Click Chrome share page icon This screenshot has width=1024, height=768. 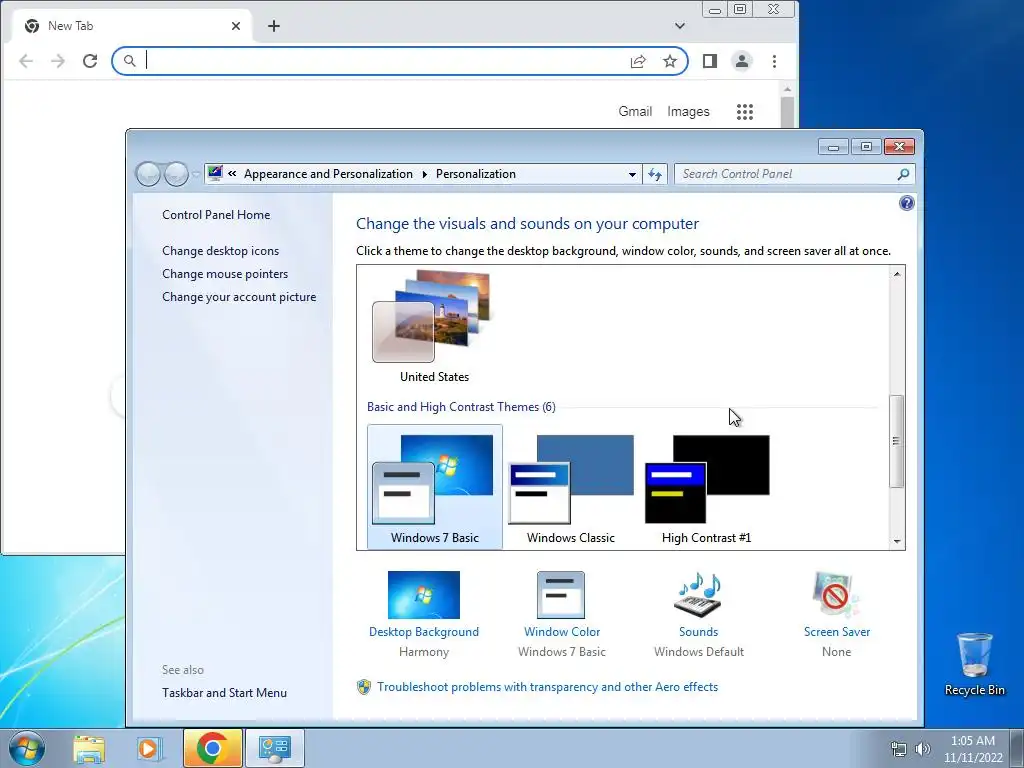point(638,61)
